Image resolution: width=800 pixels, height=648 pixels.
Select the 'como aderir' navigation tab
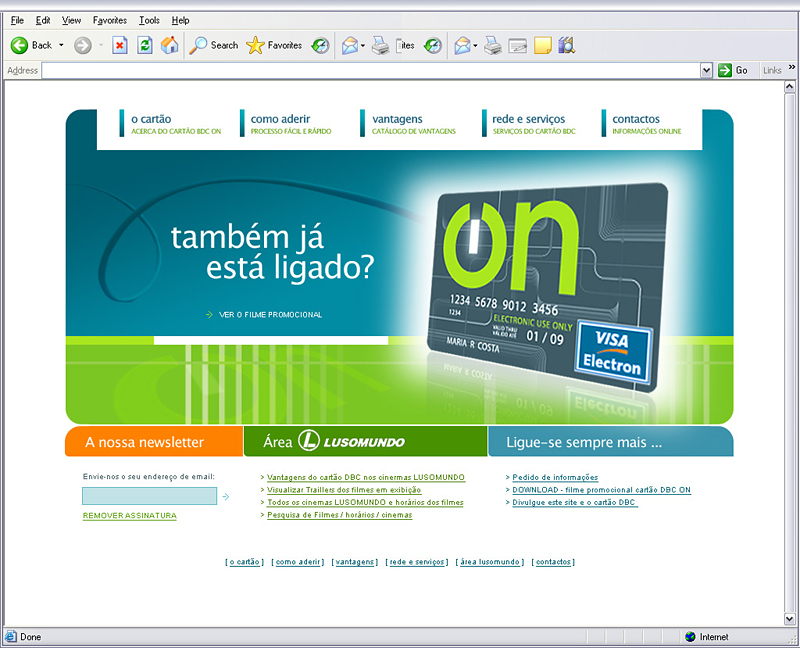pyautogui.click(x=286, y=123)
